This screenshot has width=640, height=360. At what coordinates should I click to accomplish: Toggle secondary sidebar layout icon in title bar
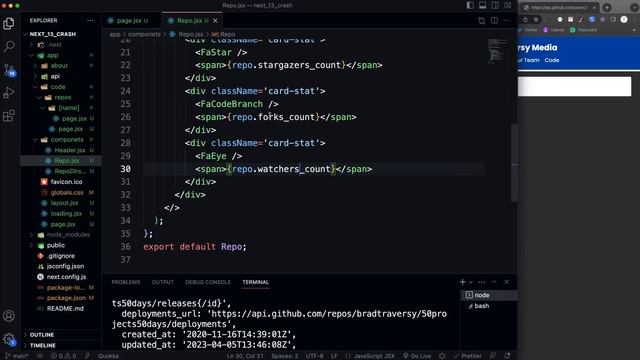coord(495,5)
